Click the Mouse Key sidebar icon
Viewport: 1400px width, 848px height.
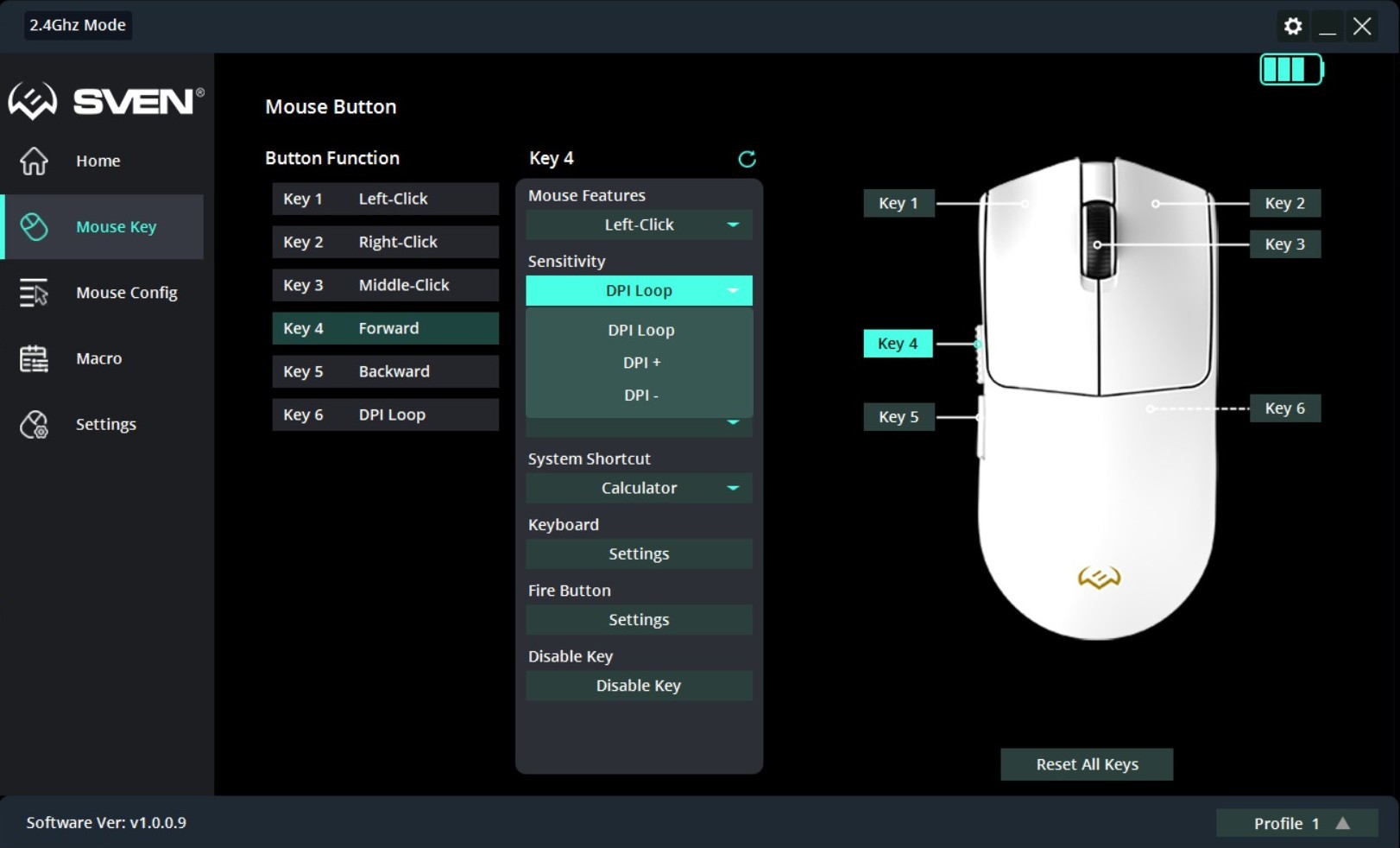34,226
